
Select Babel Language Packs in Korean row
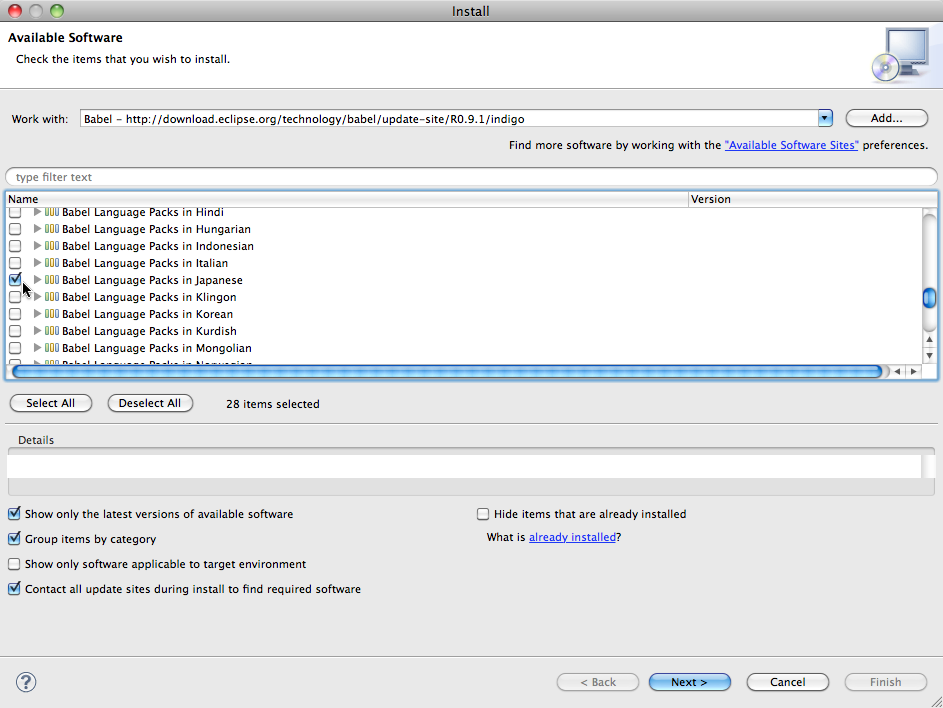click(x=464, y=313)
